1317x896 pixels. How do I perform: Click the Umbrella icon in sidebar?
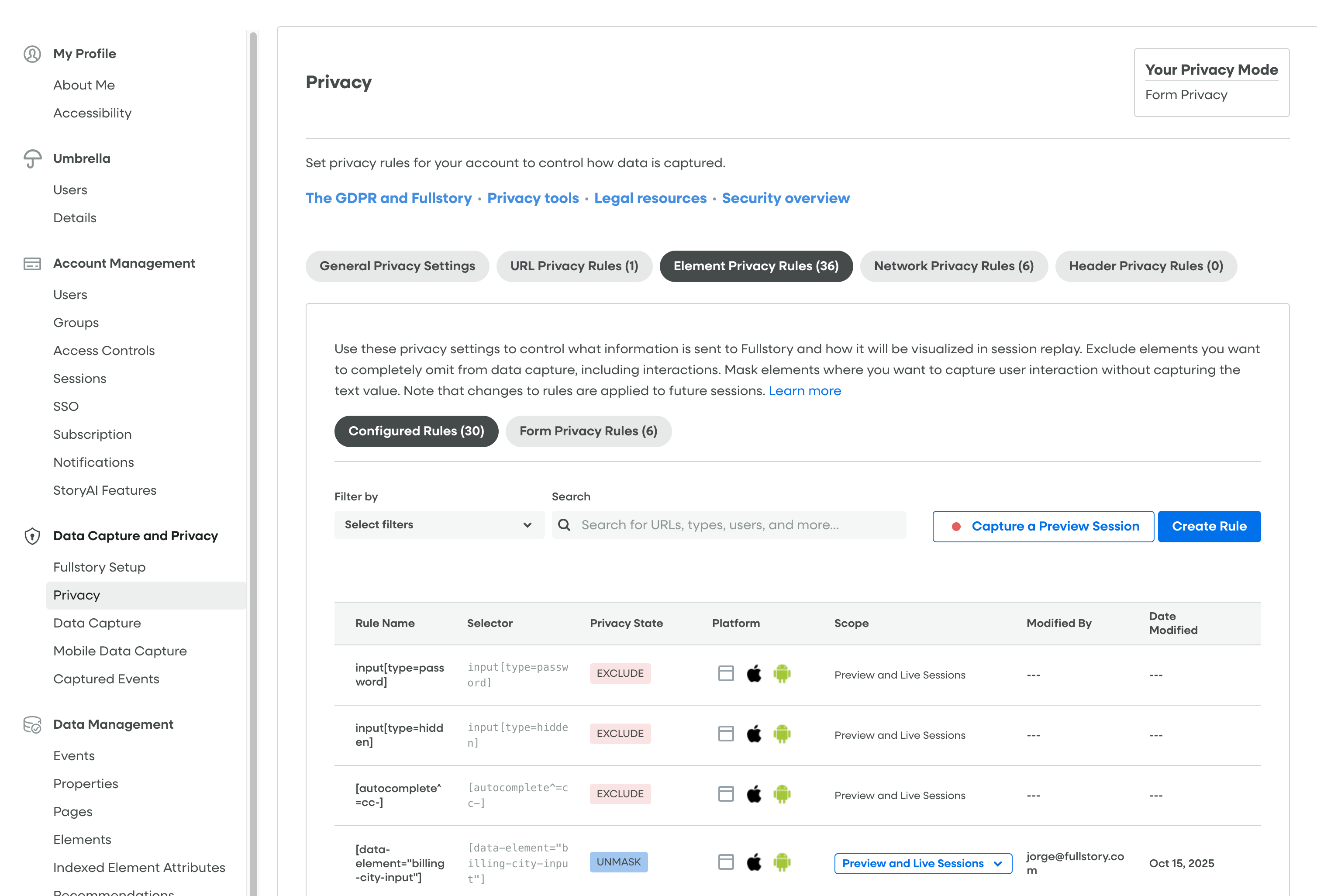32,159
